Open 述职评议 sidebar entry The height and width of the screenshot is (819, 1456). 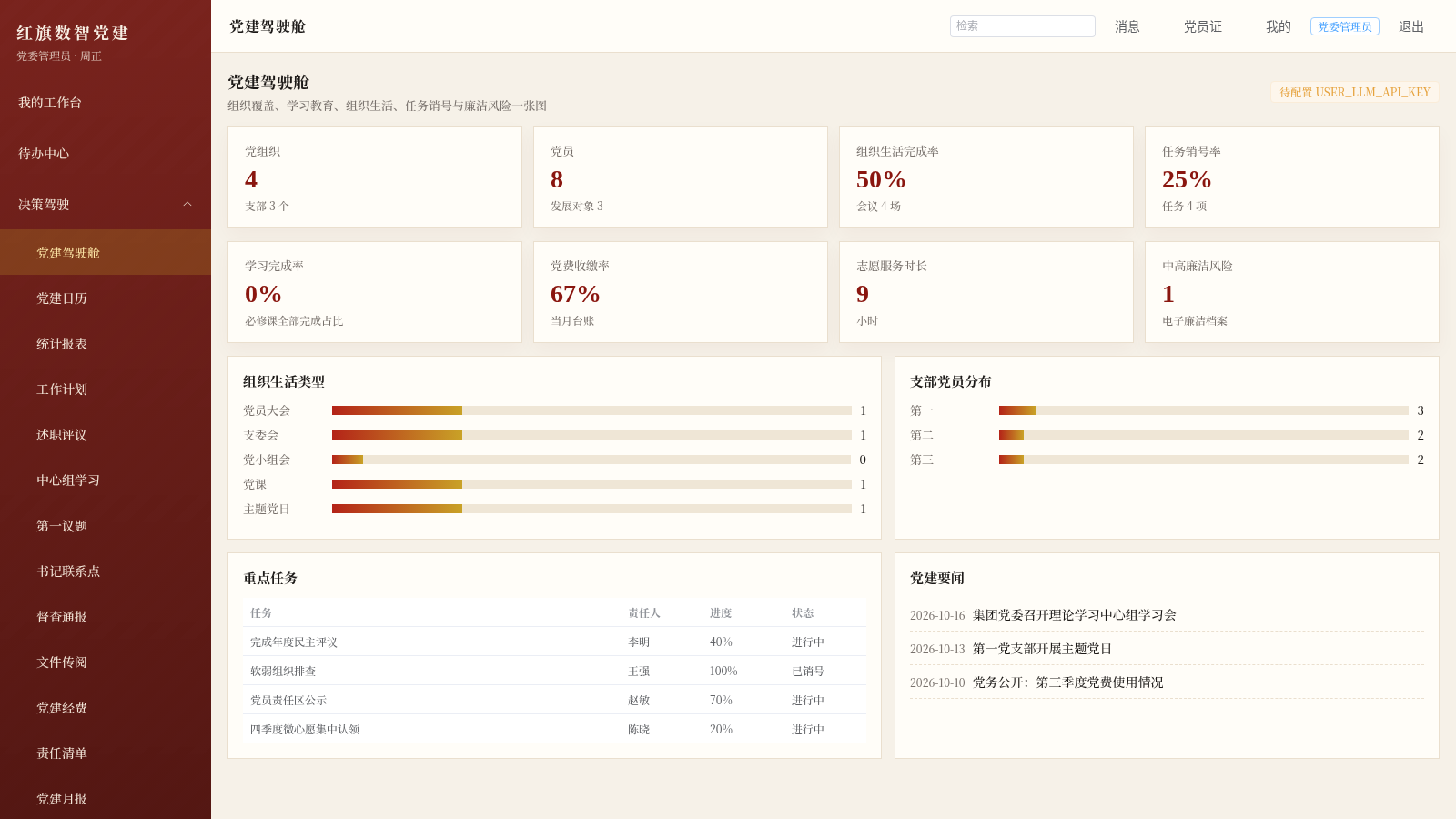click(106, 434)
